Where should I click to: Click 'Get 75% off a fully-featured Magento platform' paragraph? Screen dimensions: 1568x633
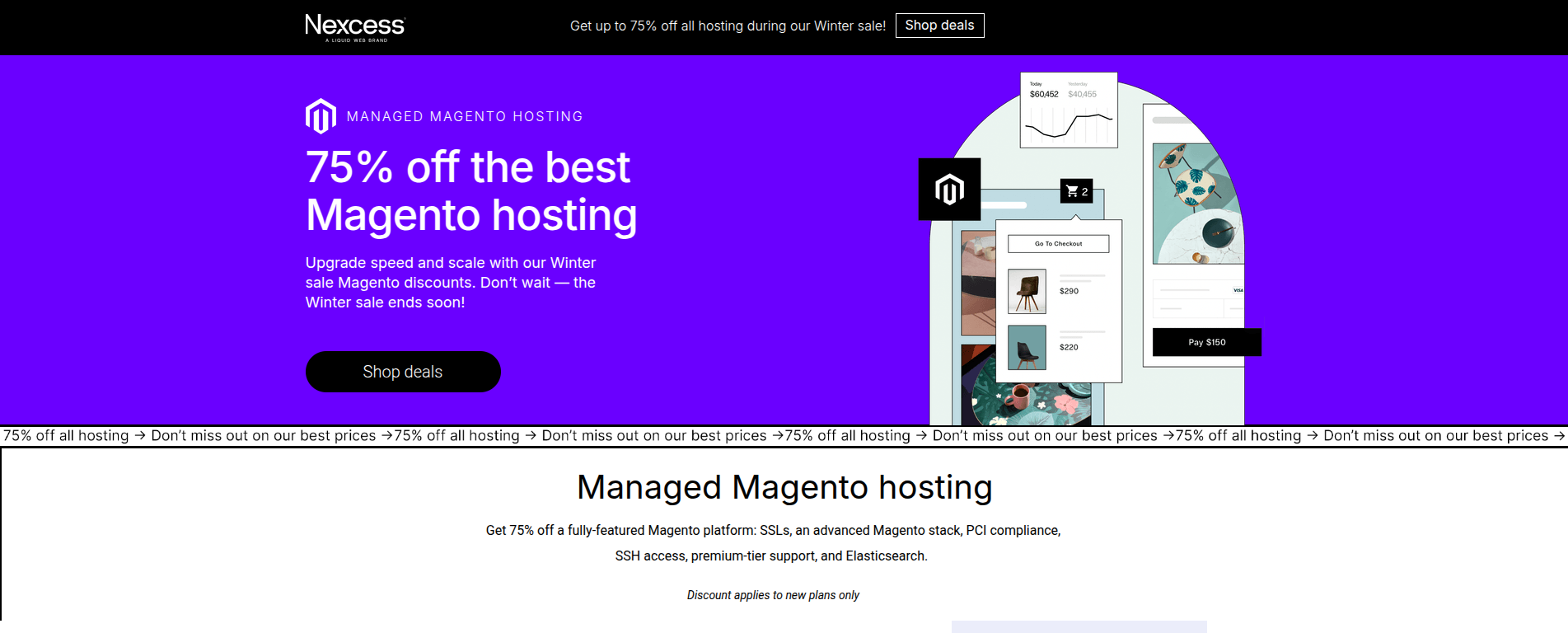773,543
